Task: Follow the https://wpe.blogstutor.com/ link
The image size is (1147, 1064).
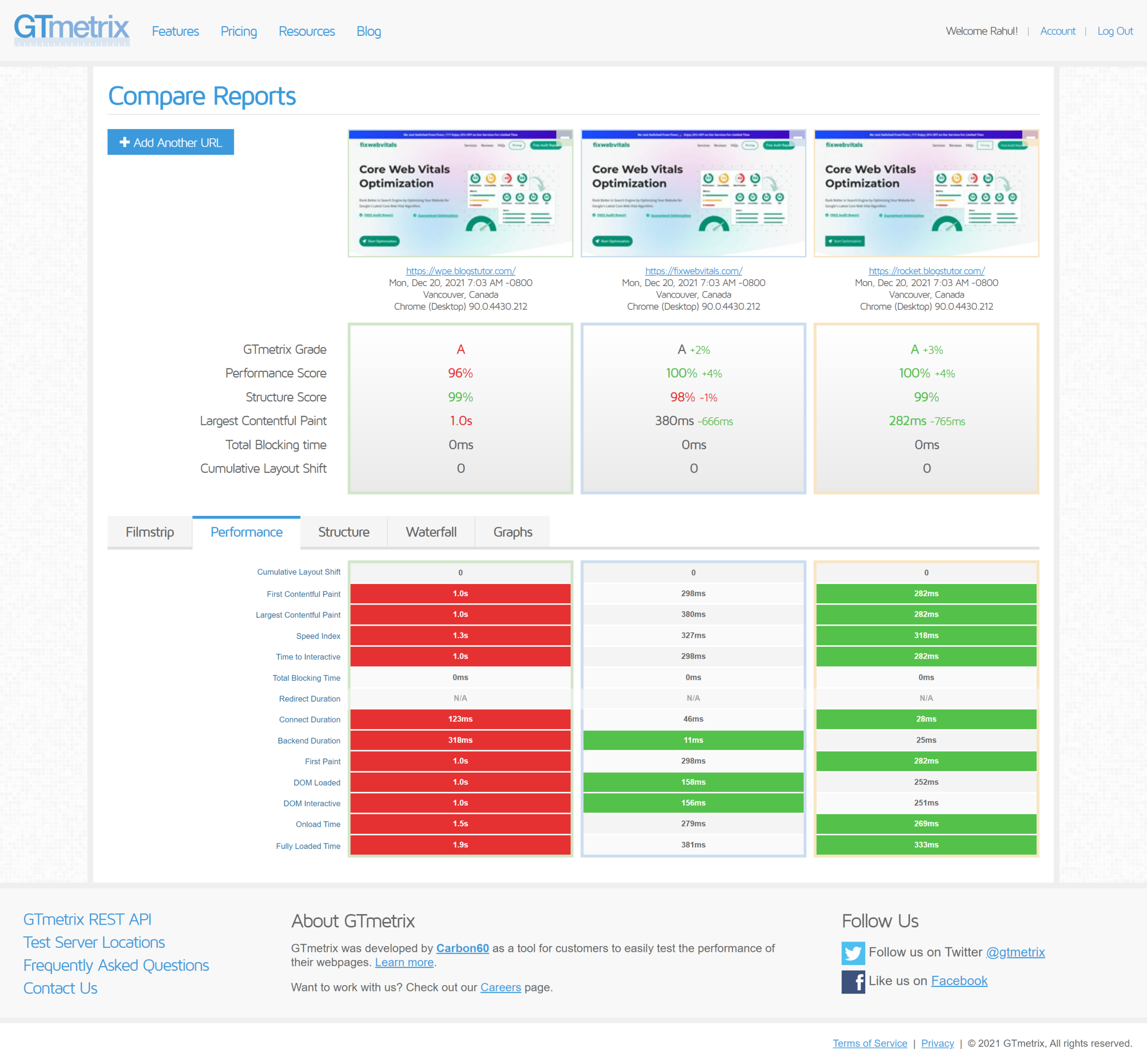Action: tap(461, 271)
